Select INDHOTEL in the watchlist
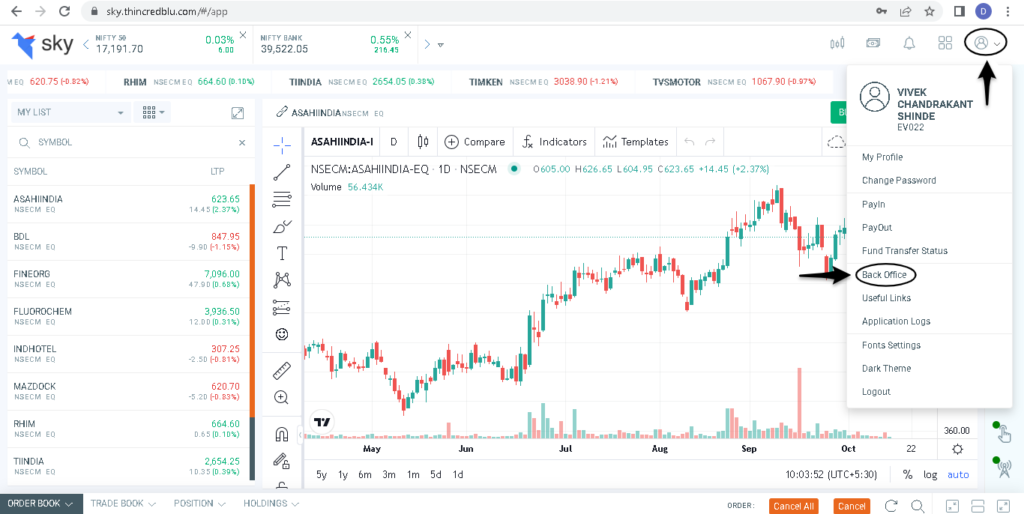Screen dimensions: 1024x514 click(x=128, y=354)
